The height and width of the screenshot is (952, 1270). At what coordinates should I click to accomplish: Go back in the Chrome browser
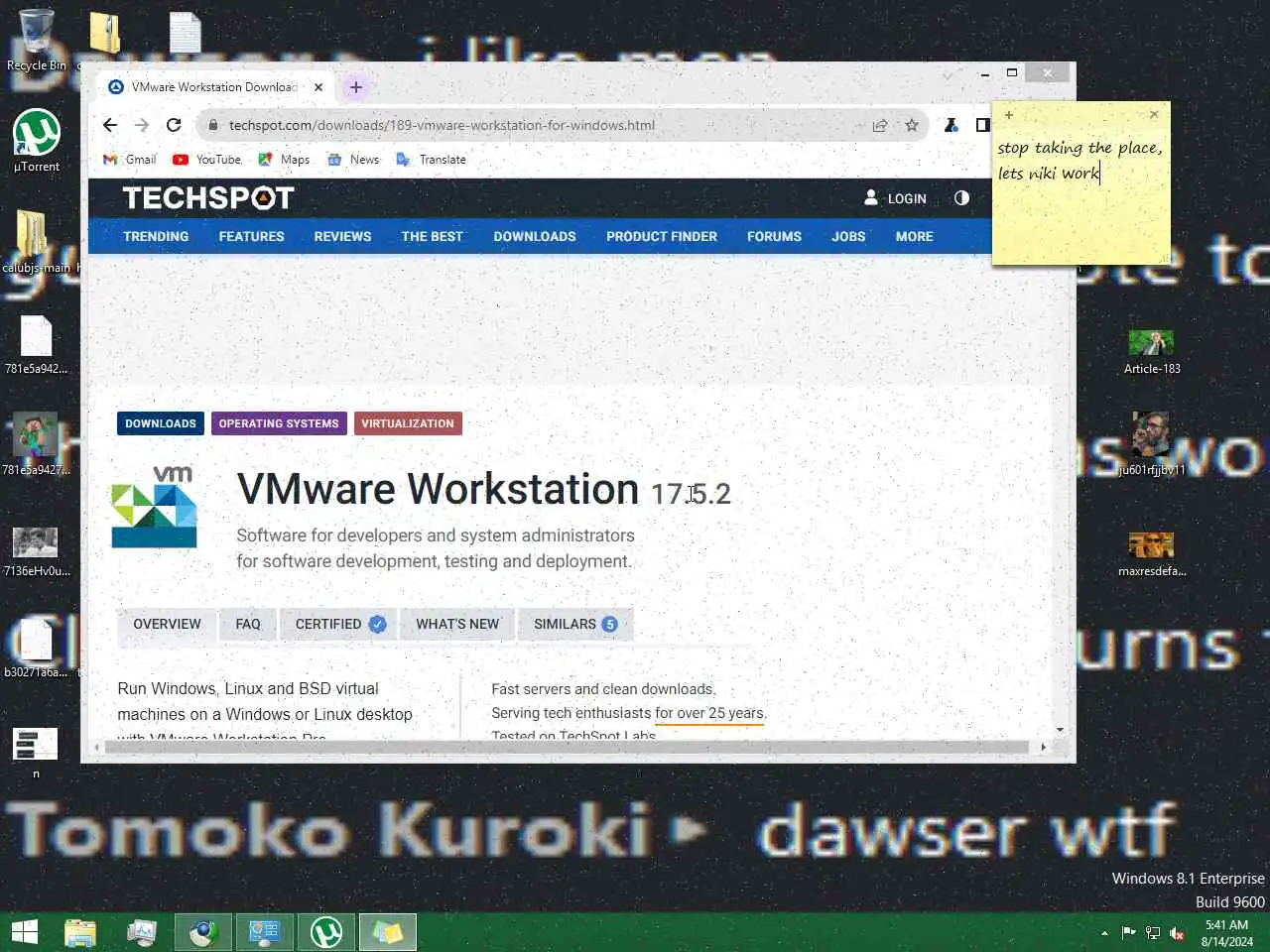[x=110, y=125]
